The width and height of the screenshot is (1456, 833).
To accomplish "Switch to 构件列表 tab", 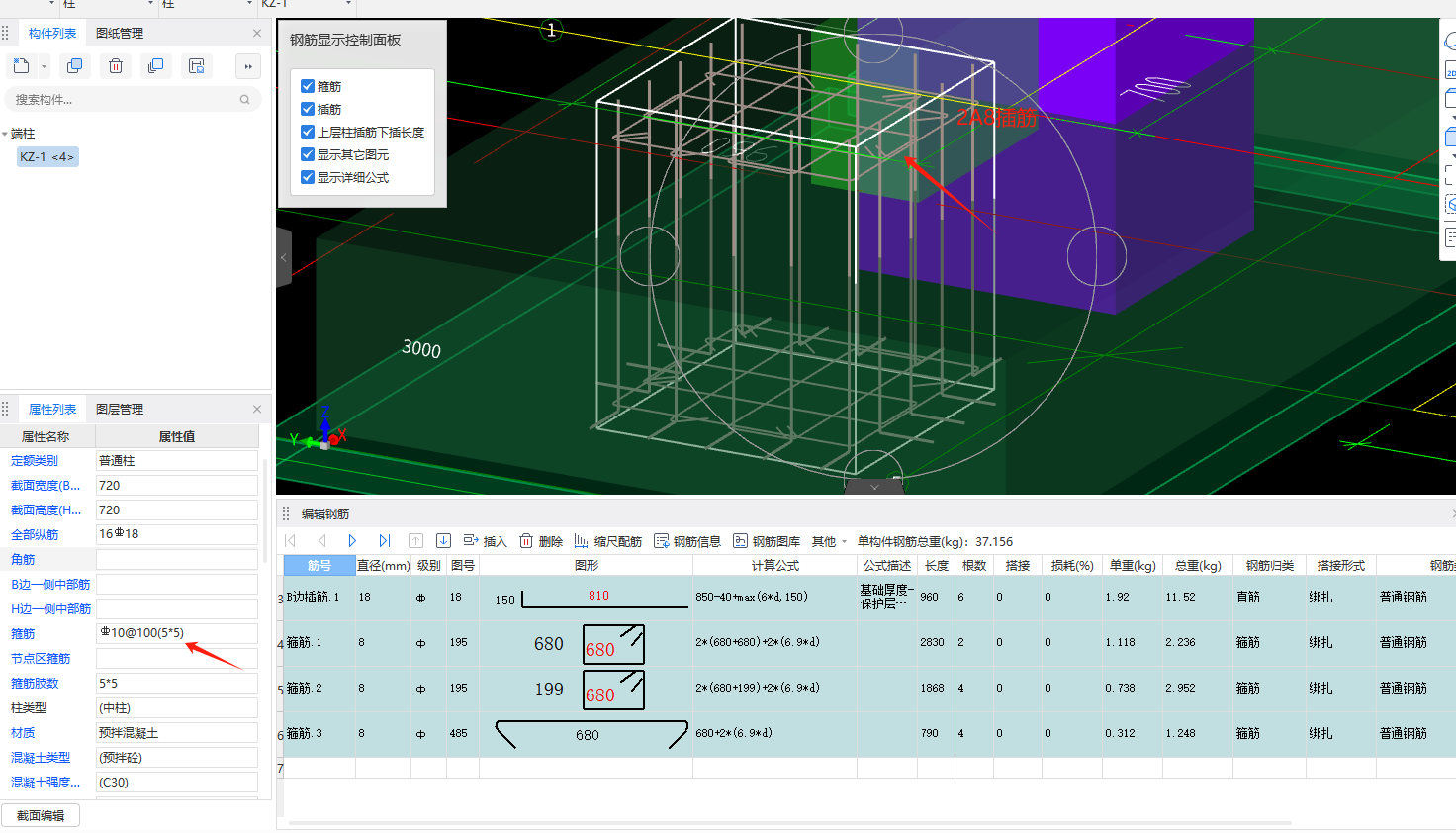I will [52, 33].
